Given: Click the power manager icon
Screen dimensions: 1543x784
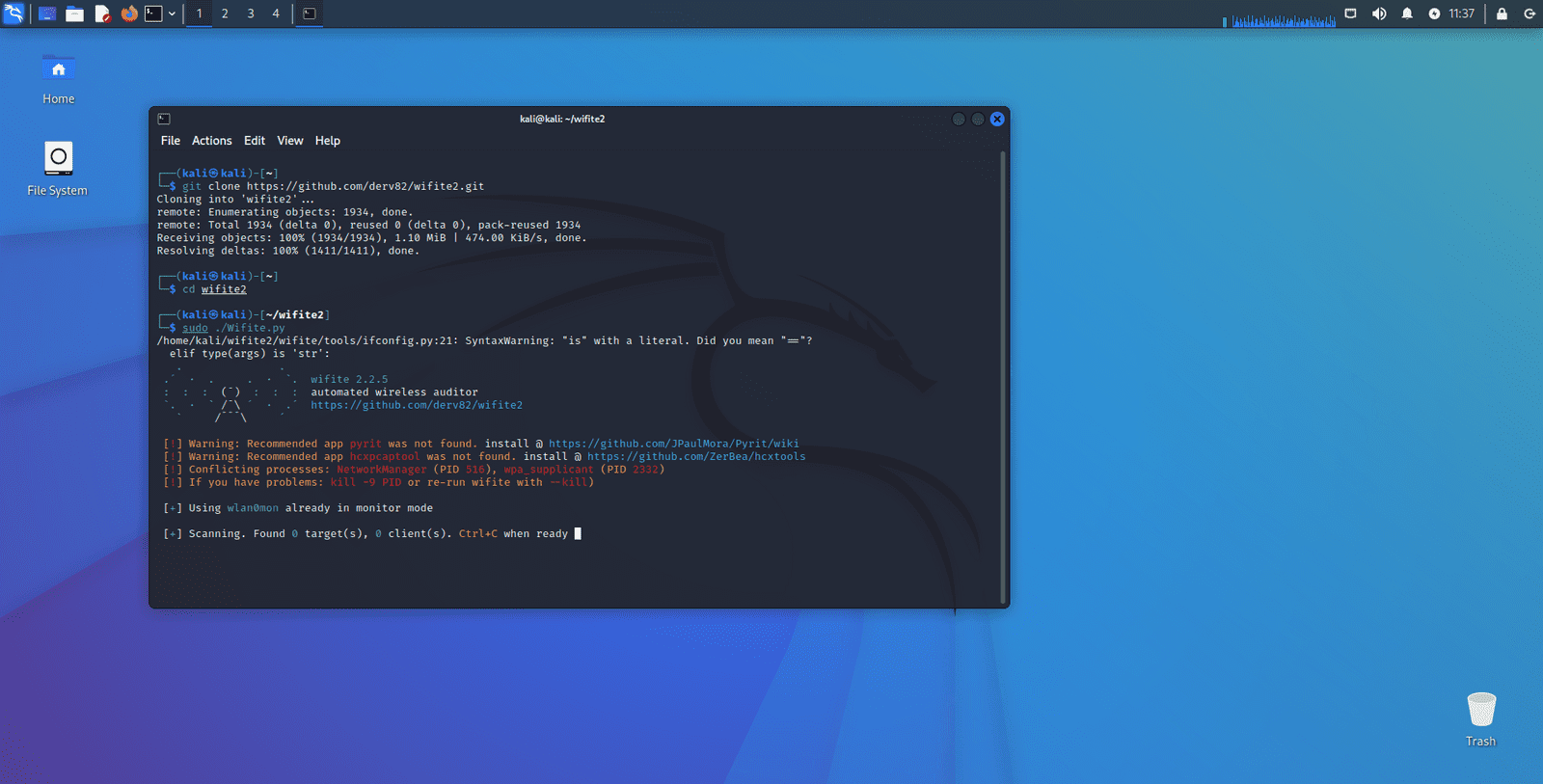Looking at the screenshot, I should pyautogui.click(x=1434, y=14).
